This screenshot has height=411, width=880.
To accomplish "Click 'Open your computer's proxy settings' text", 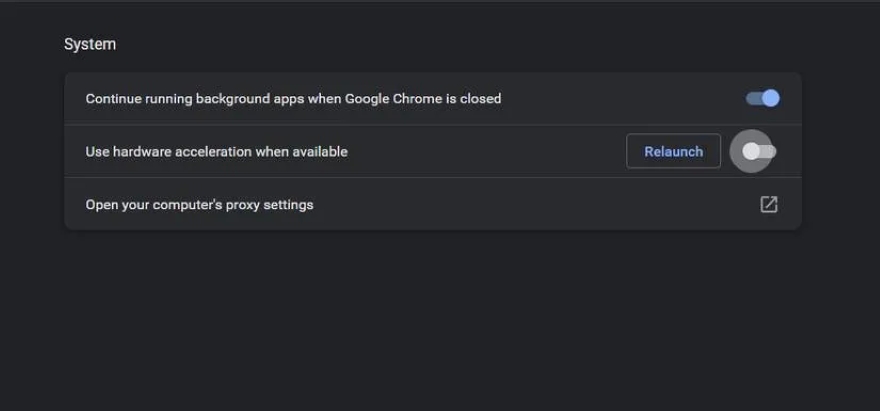I will tap(199, 204).
